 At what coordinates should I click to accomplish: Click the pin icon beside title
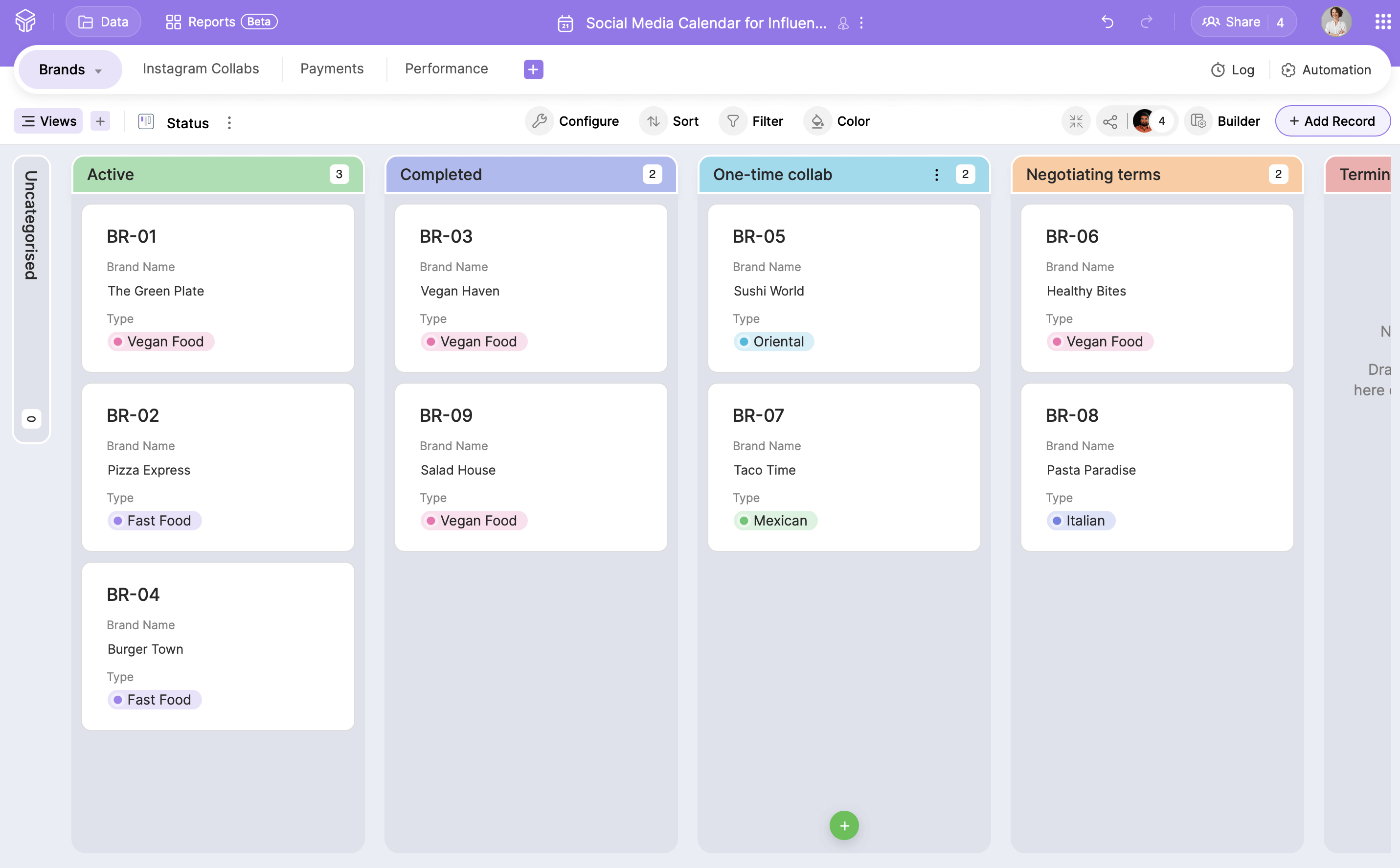click(843, 23)
